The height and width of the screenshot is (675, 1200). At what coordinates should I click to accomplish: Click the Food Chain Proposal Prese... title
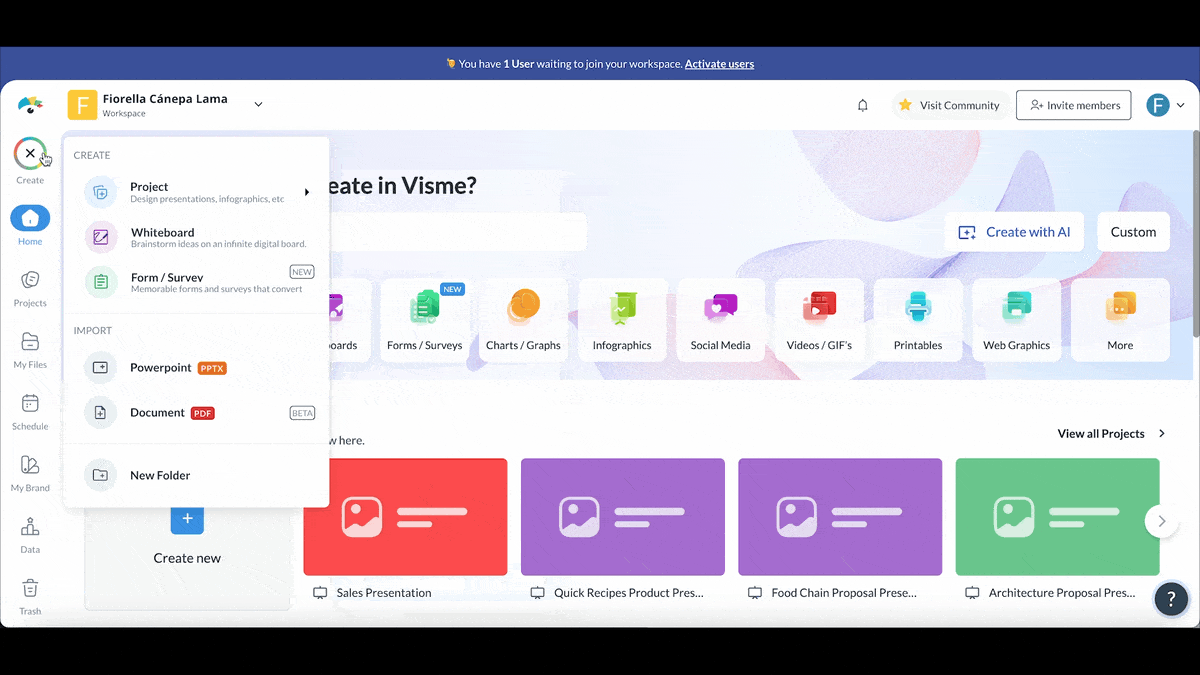pyautogui.click(x=844, y=593)
